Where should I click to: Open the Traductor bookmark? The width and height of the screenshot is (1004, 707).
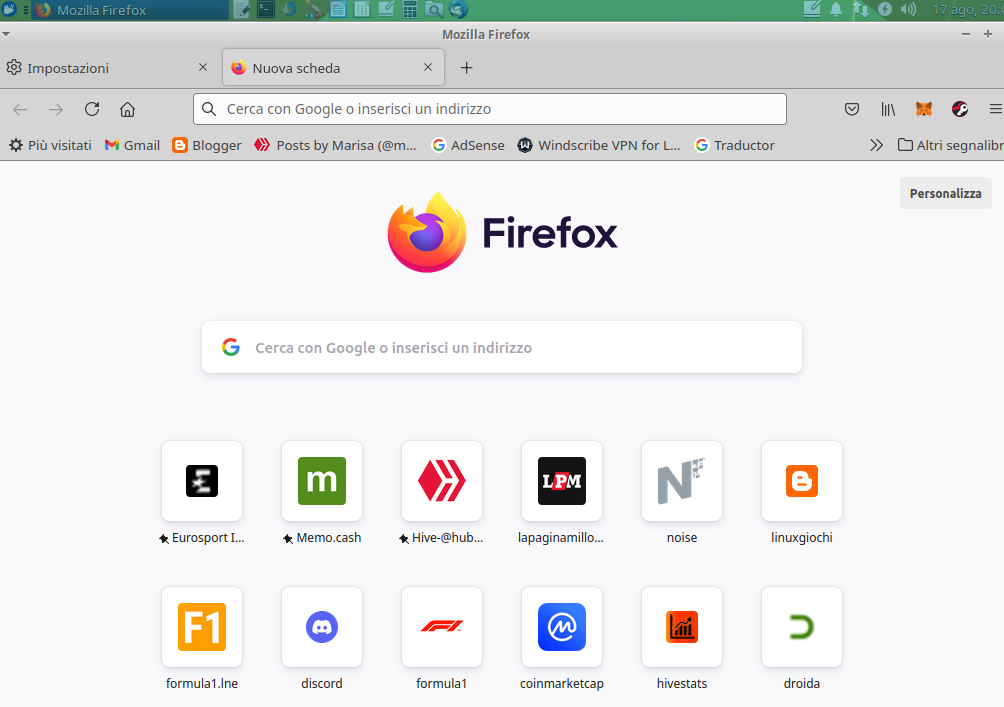[x=734, y=145]
